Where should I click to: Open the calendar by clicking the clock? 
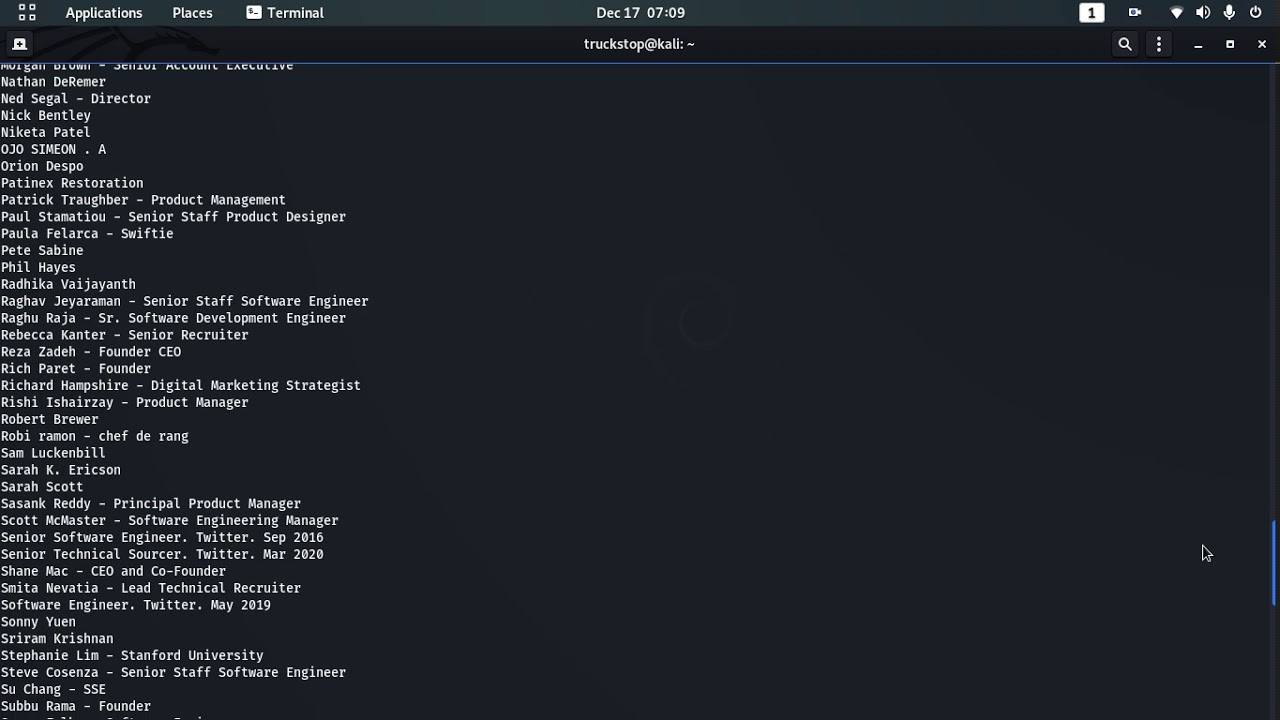(640, 13)
